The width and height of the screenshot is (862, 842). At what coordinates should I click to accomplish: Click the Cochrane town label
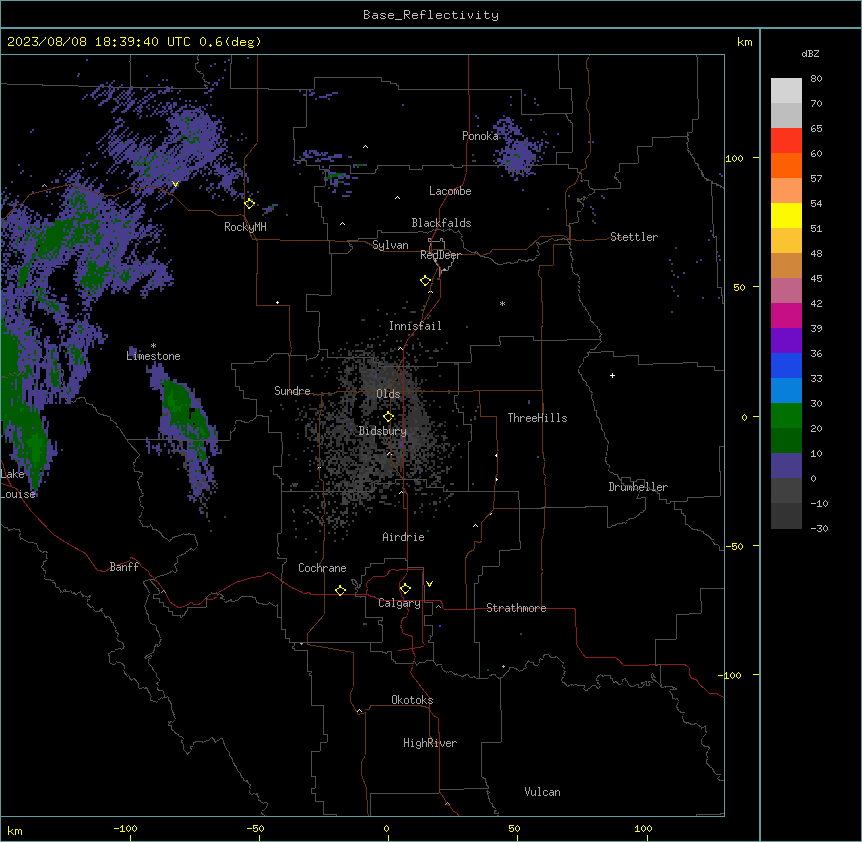click(322, 568)
